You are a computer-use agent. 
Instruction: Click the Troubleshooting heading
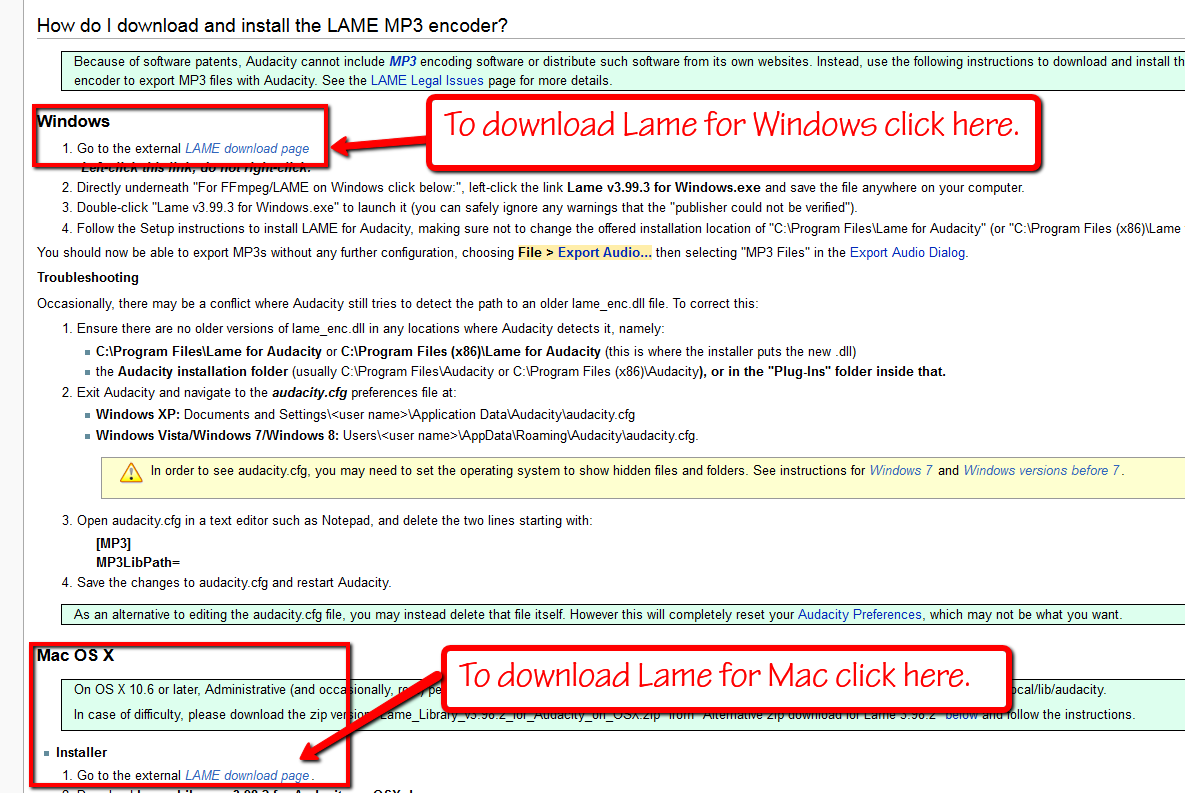tap(88, 277)
